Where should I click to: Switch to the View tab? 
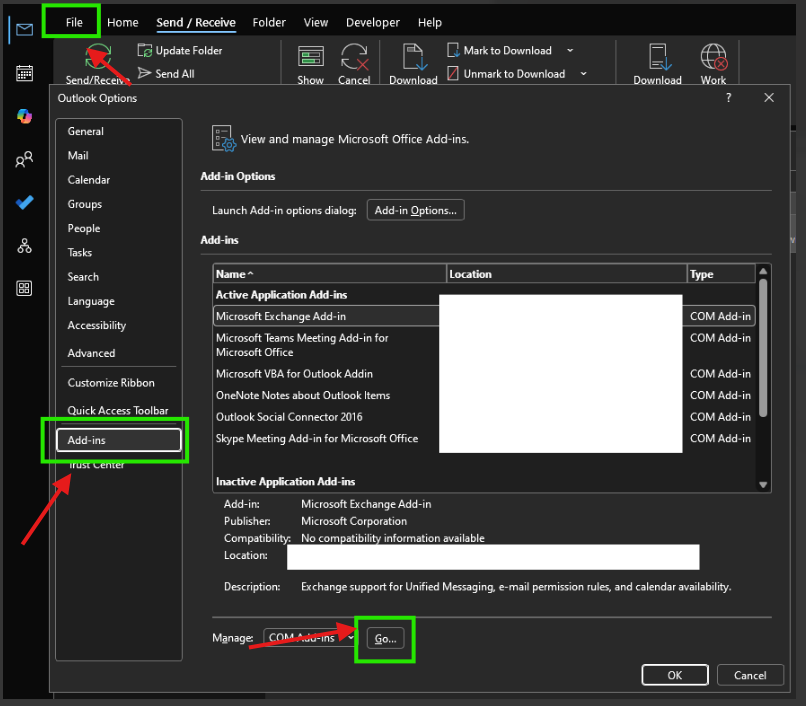click(316, 23)
